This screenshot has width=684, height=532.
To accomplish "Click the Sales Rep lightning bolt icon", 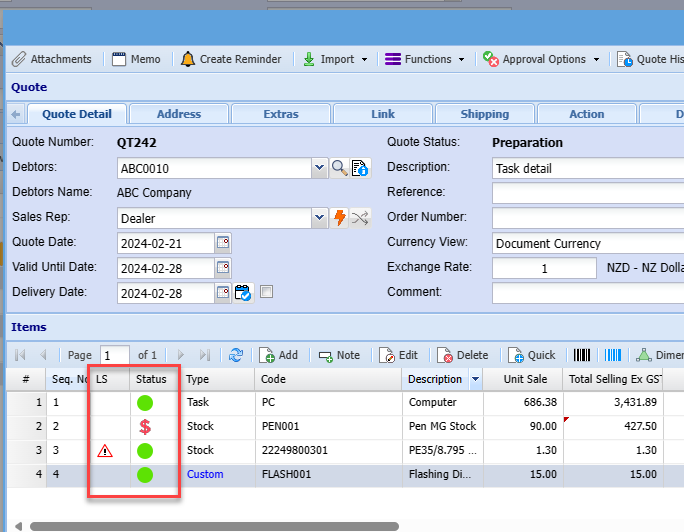I will tap(340, 218).
